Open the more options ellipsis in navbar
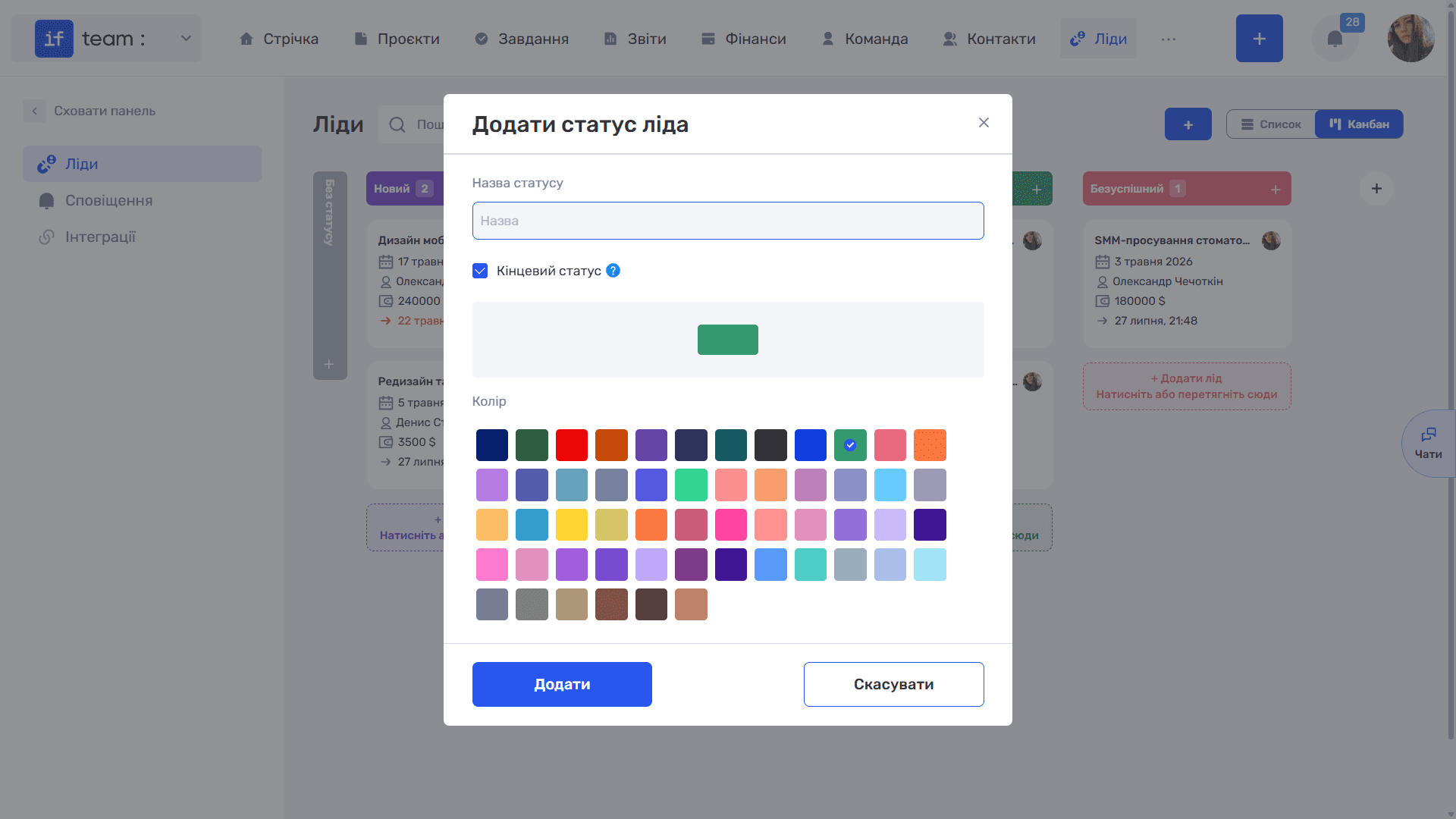Image resolution: width=1456 pixels, height=819 pixels. pos(1169,39)
